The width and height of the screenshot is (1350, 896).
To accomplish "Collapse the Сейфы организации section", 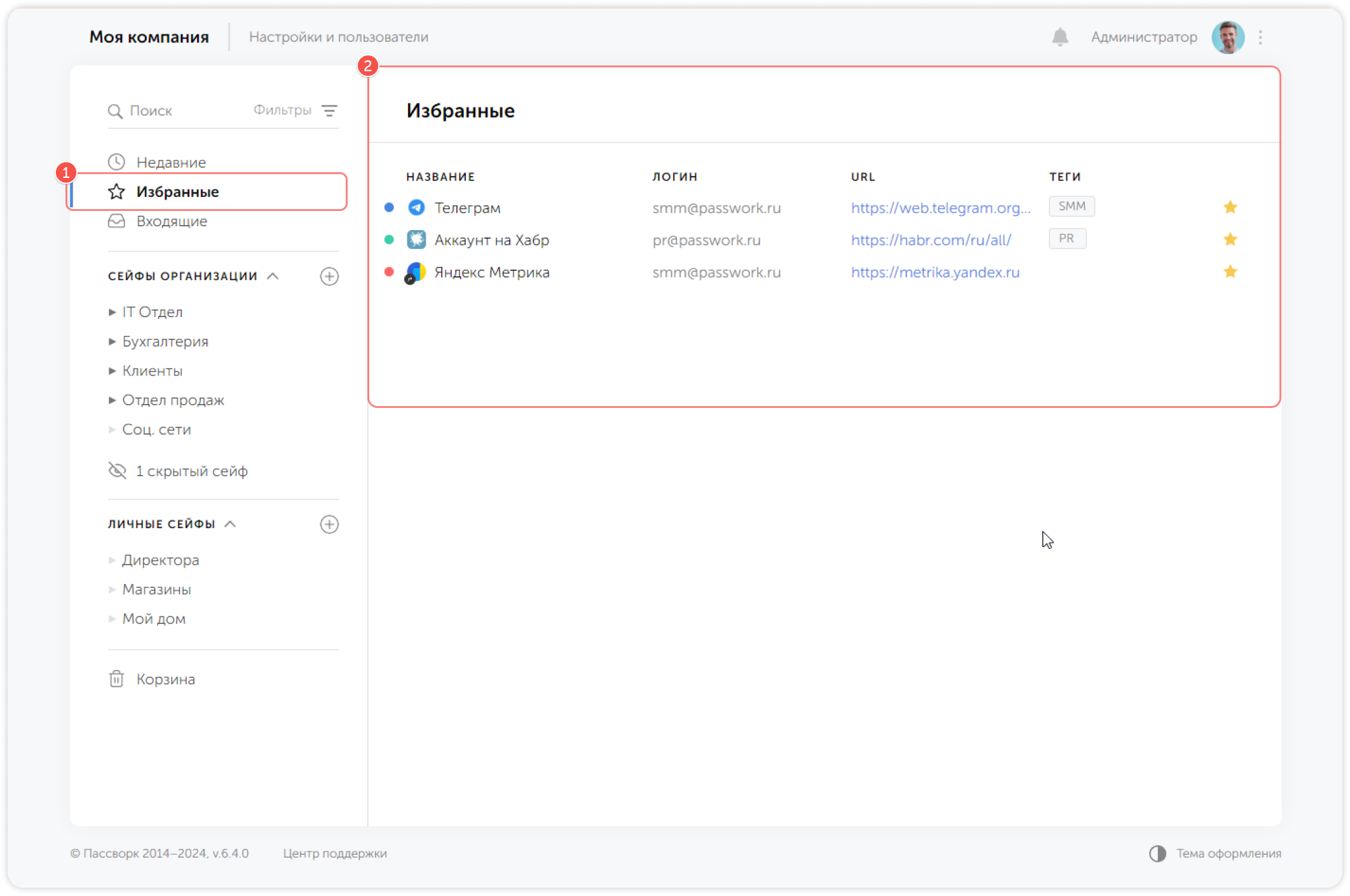I will [273, 276].
